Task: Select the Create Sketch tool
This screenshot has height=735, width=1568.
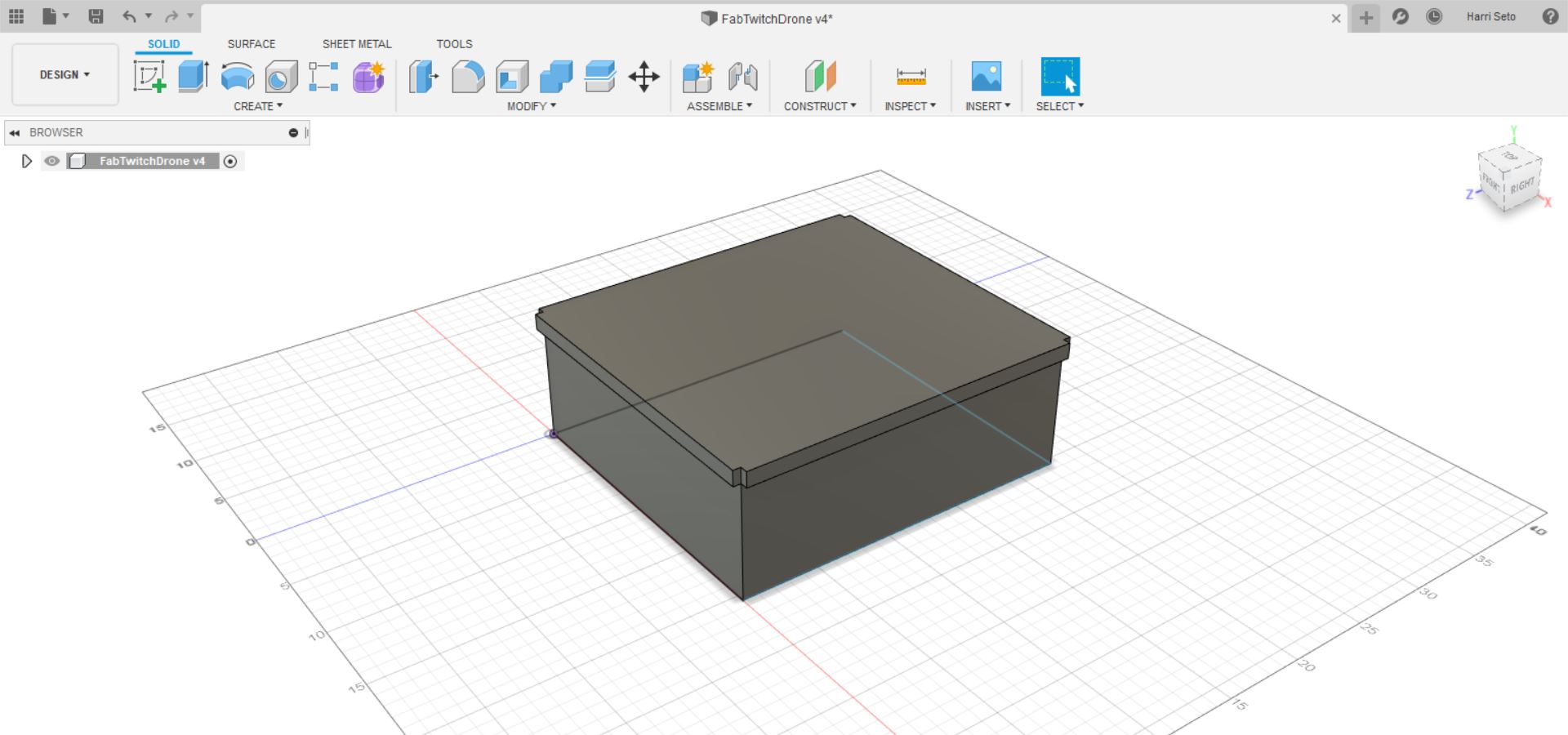Action: [149, 77]
